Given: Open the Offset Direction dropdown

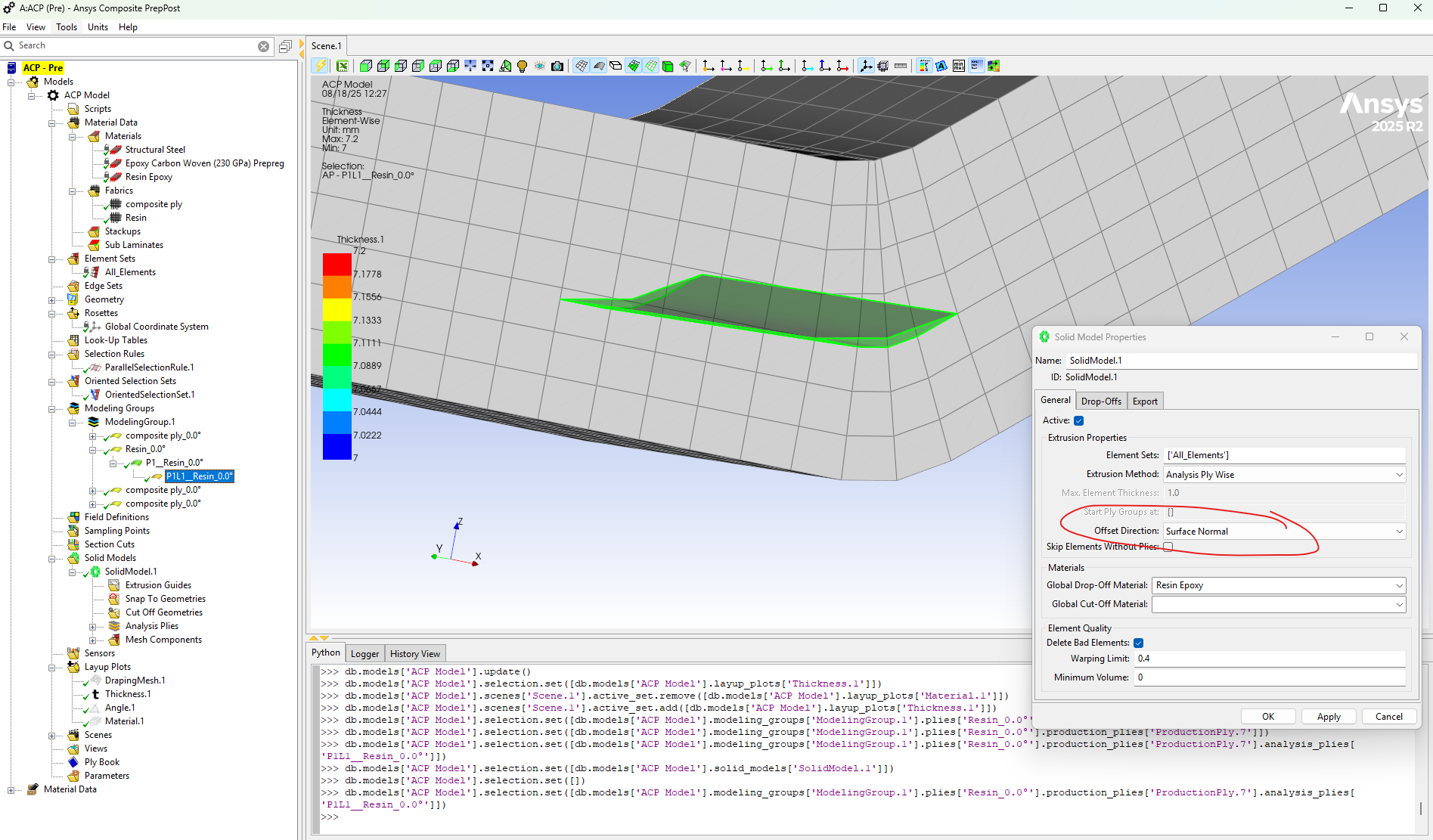Looking at the screenshot, I should pyautogui.click(x=1284, y=531).
